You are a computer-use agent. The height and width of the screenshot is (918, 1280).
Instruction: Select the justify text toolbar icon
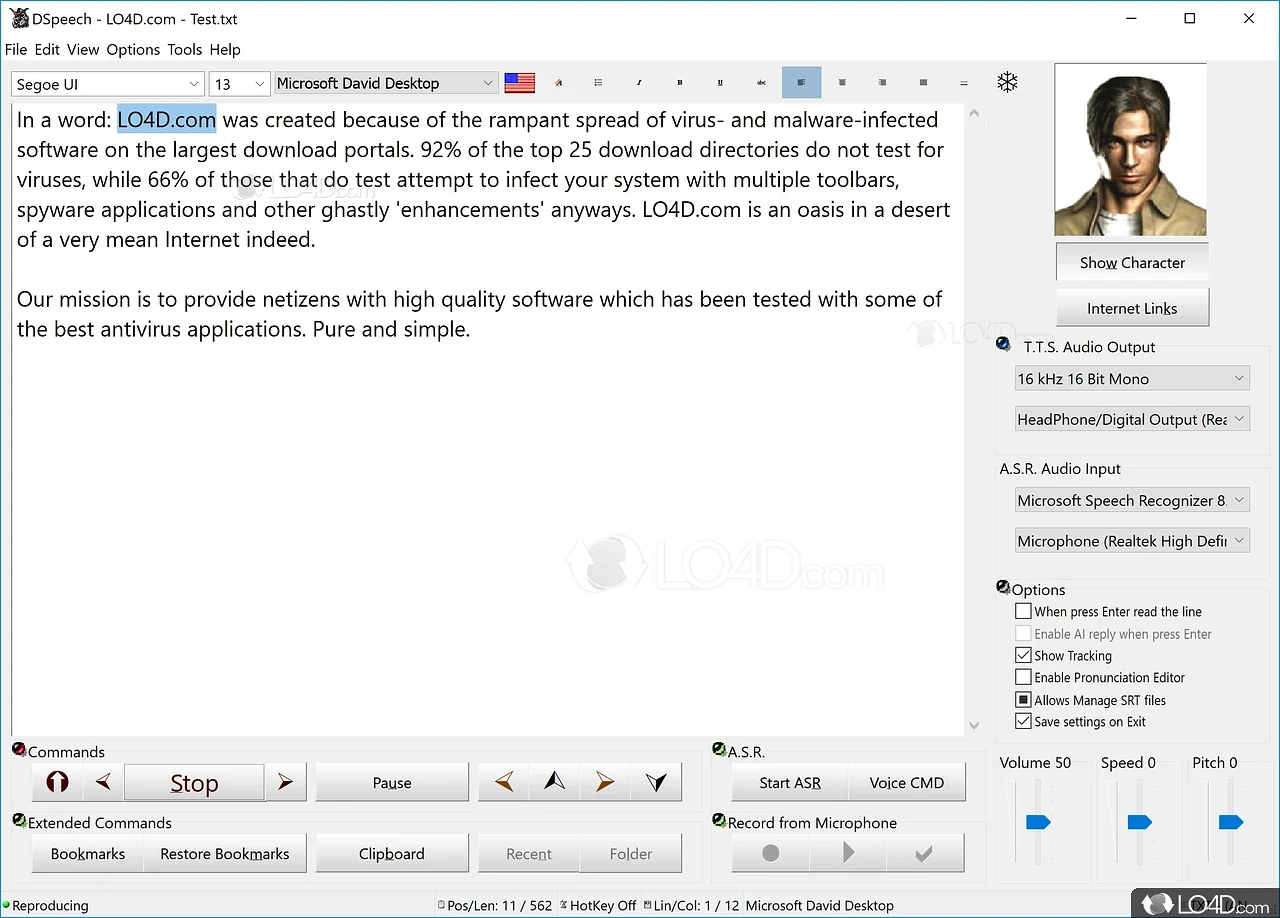[x=923, y=83]
